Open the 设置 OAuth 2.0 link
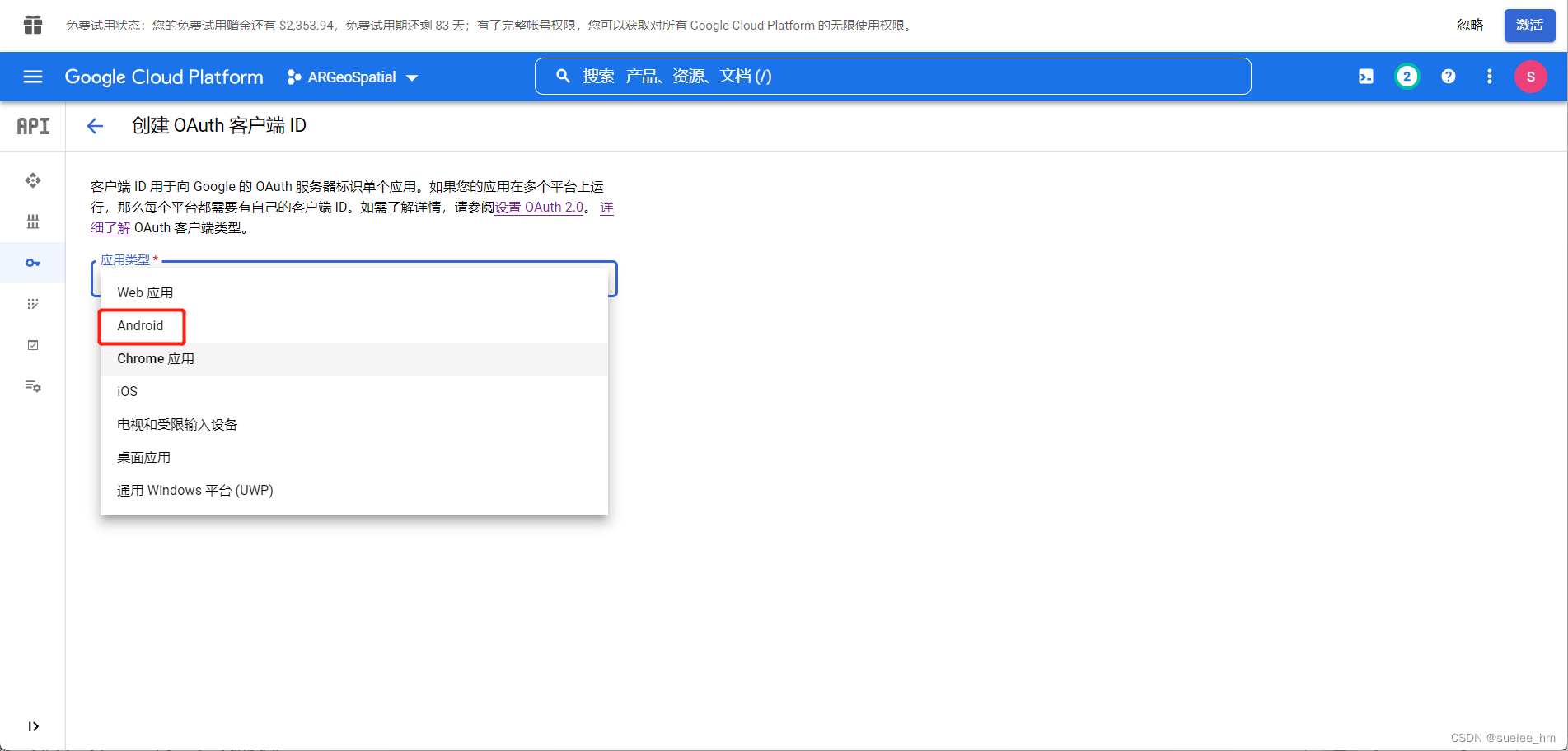 click(x=539, y=208)
